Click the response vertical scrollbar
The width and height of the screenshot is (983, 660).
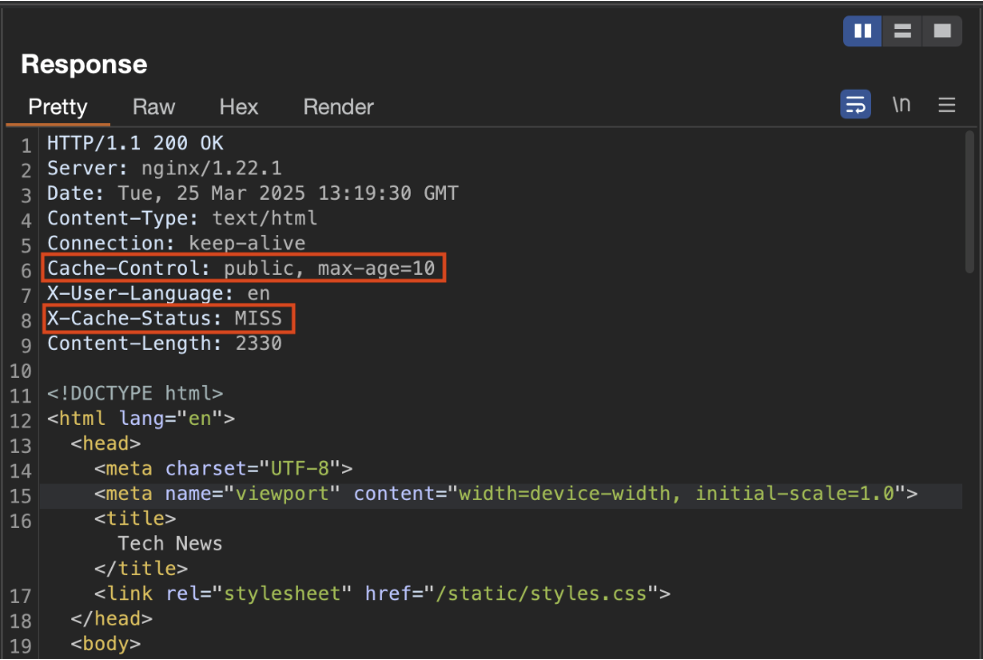pos(968,202)
